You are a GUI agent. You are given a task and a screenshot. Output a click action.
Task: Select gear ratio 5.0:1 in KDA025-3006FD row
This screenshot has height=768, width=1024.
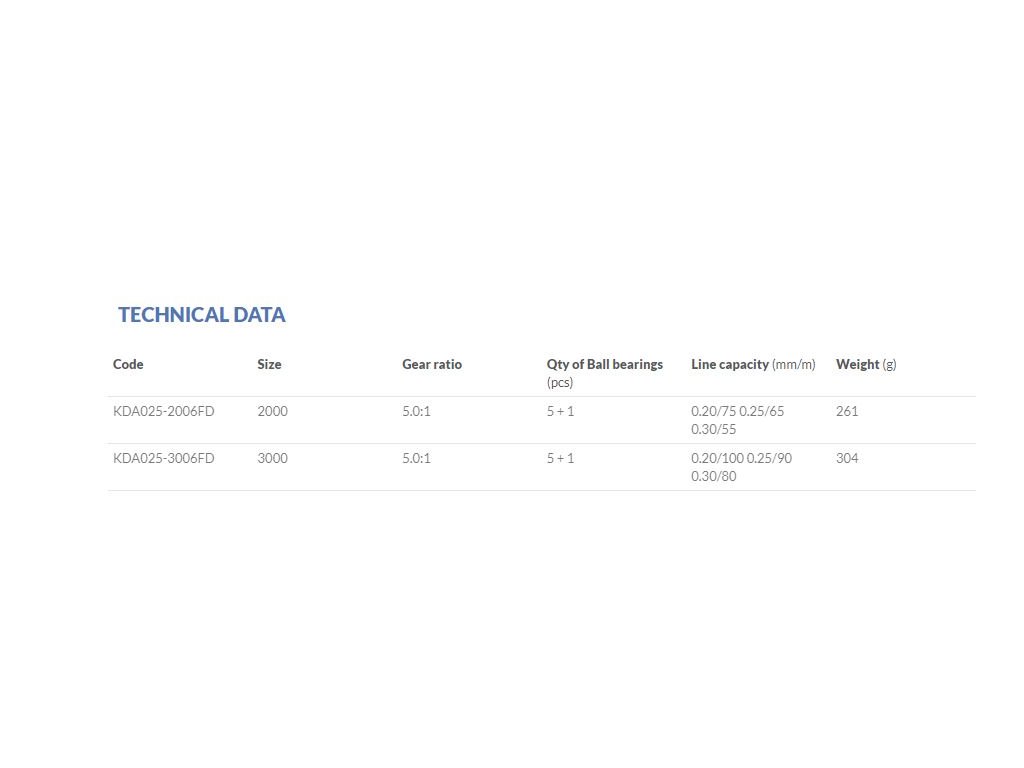click(416, 458)
